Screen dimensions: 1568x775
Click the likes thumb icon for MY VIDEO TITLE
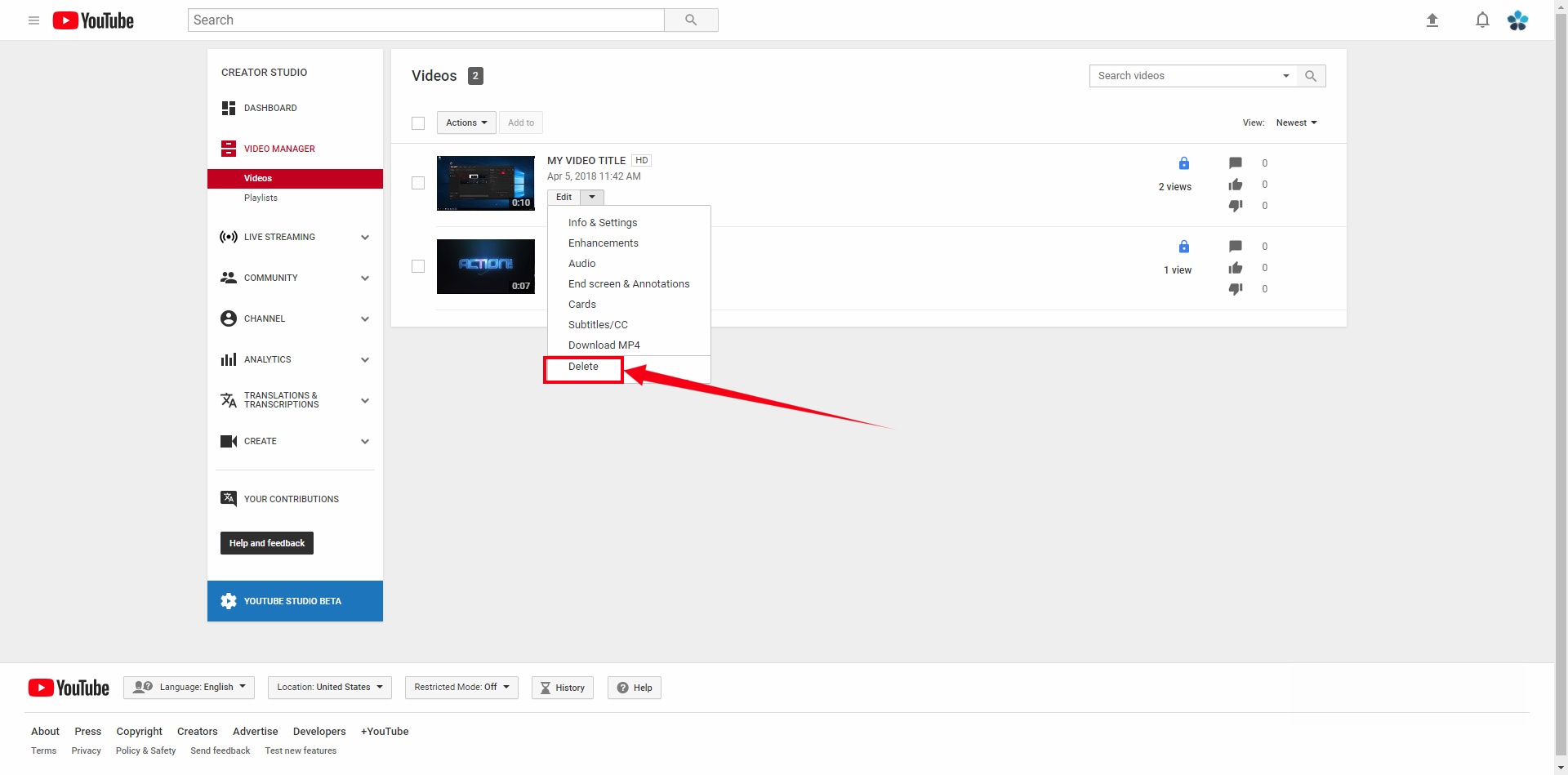1236,185
